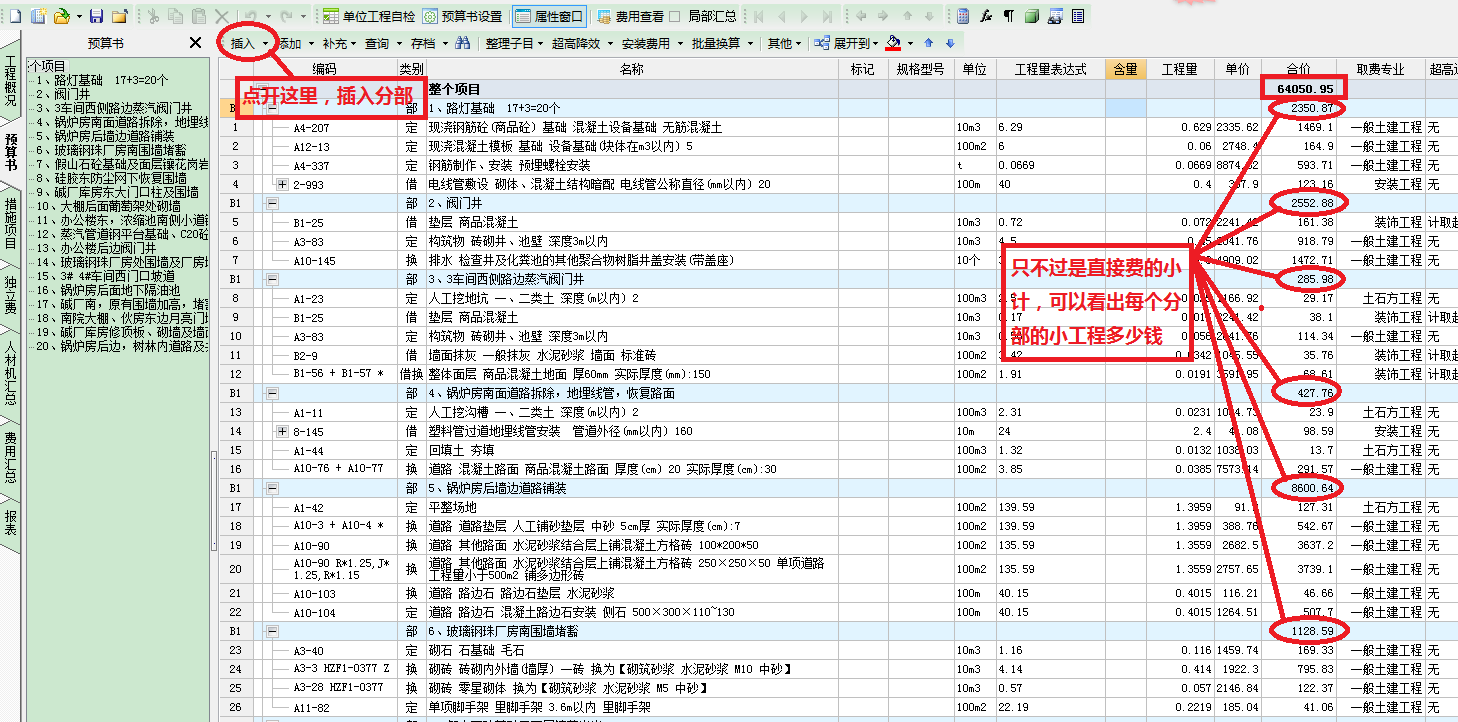Click the 含量 column header

click(1125, 69)
